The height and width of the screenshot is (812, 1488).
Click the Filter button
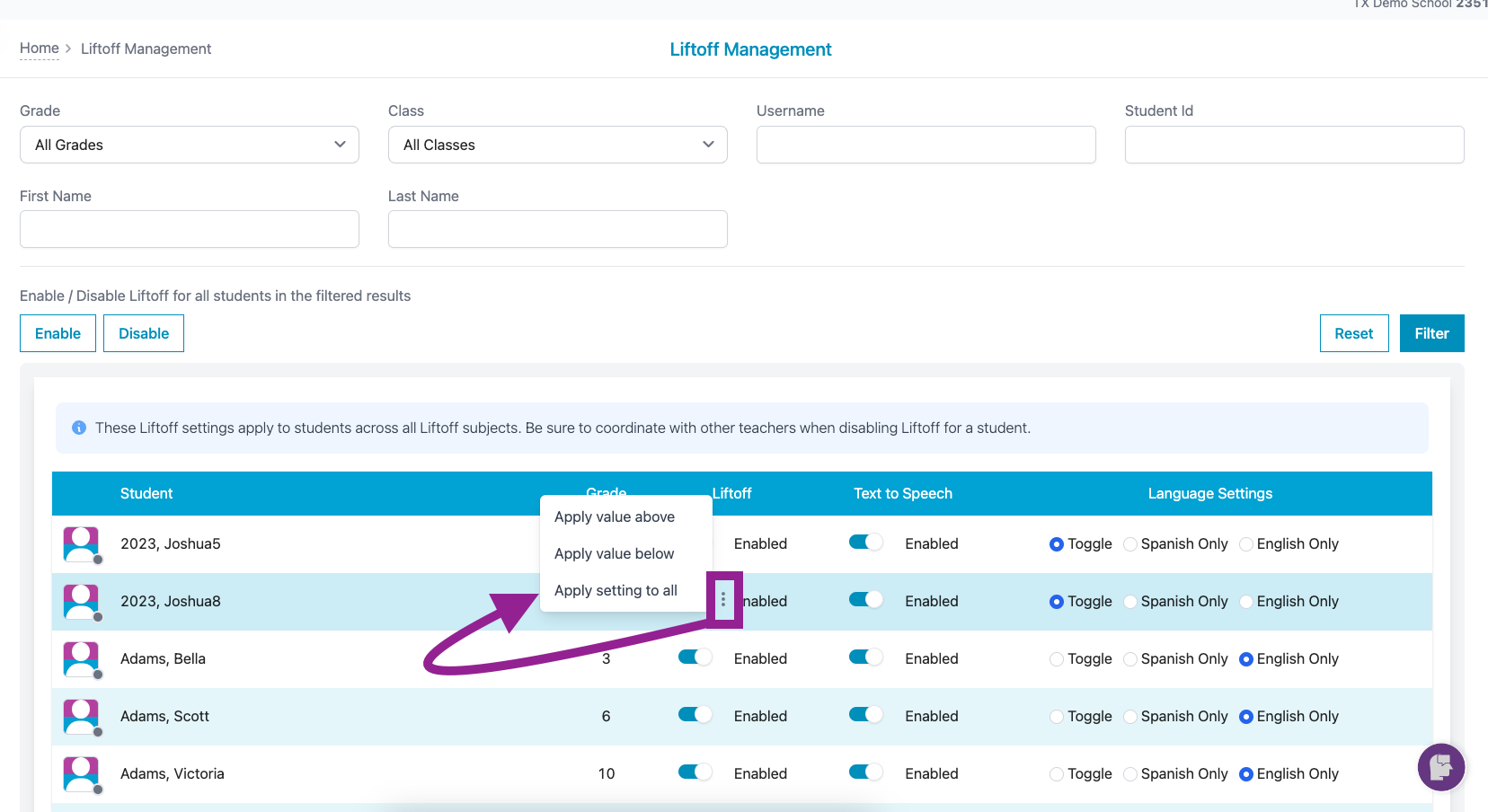tap(1432, 333)
